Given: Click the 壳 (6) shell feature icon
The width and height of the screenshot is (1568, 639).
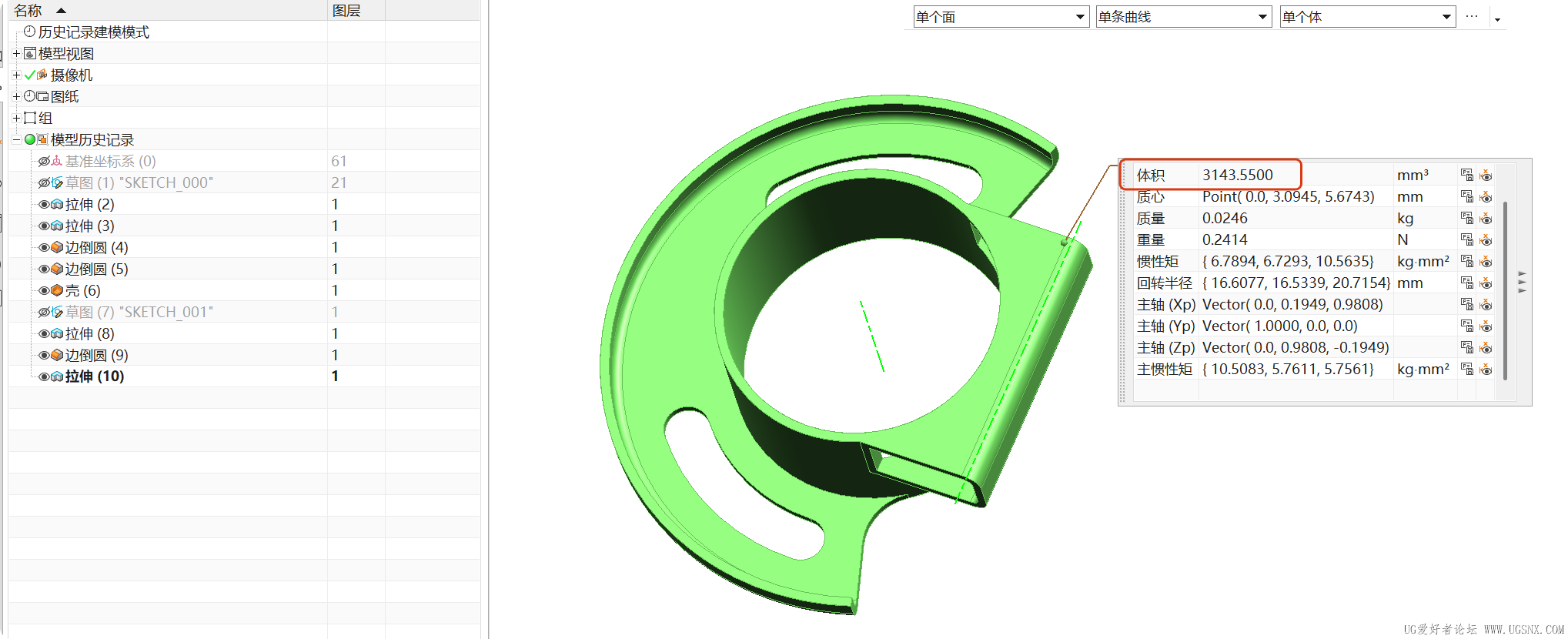Looking at the screenshot, I should coord(57,290).
